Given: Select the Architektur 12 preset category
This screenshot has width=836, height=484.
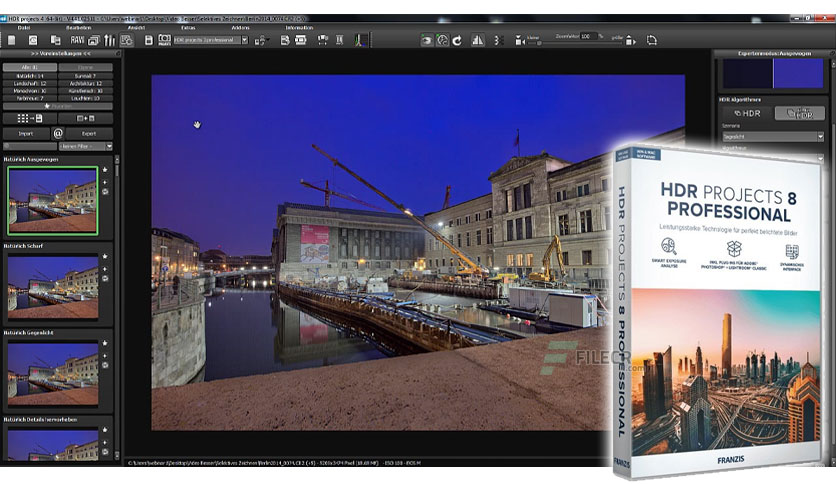Looking at the screenshot, I should tap(85, 84).
